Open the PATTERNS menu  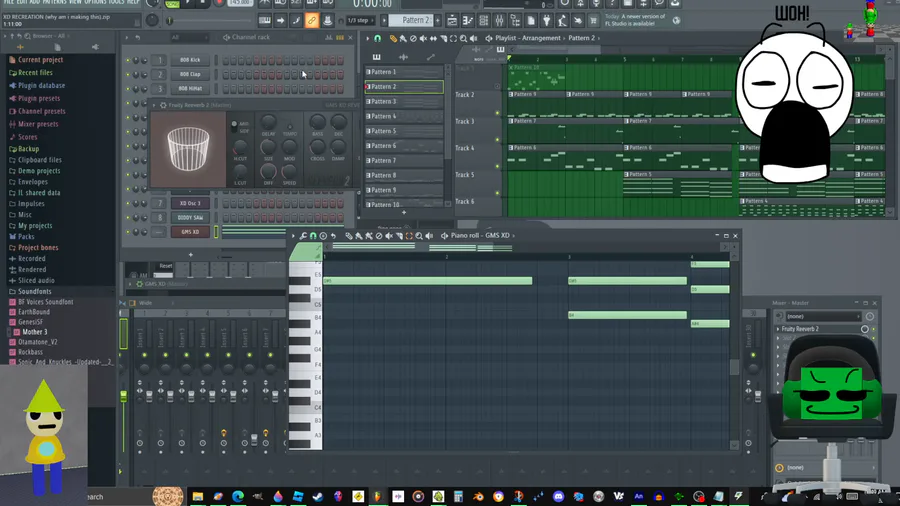(55, 2)
